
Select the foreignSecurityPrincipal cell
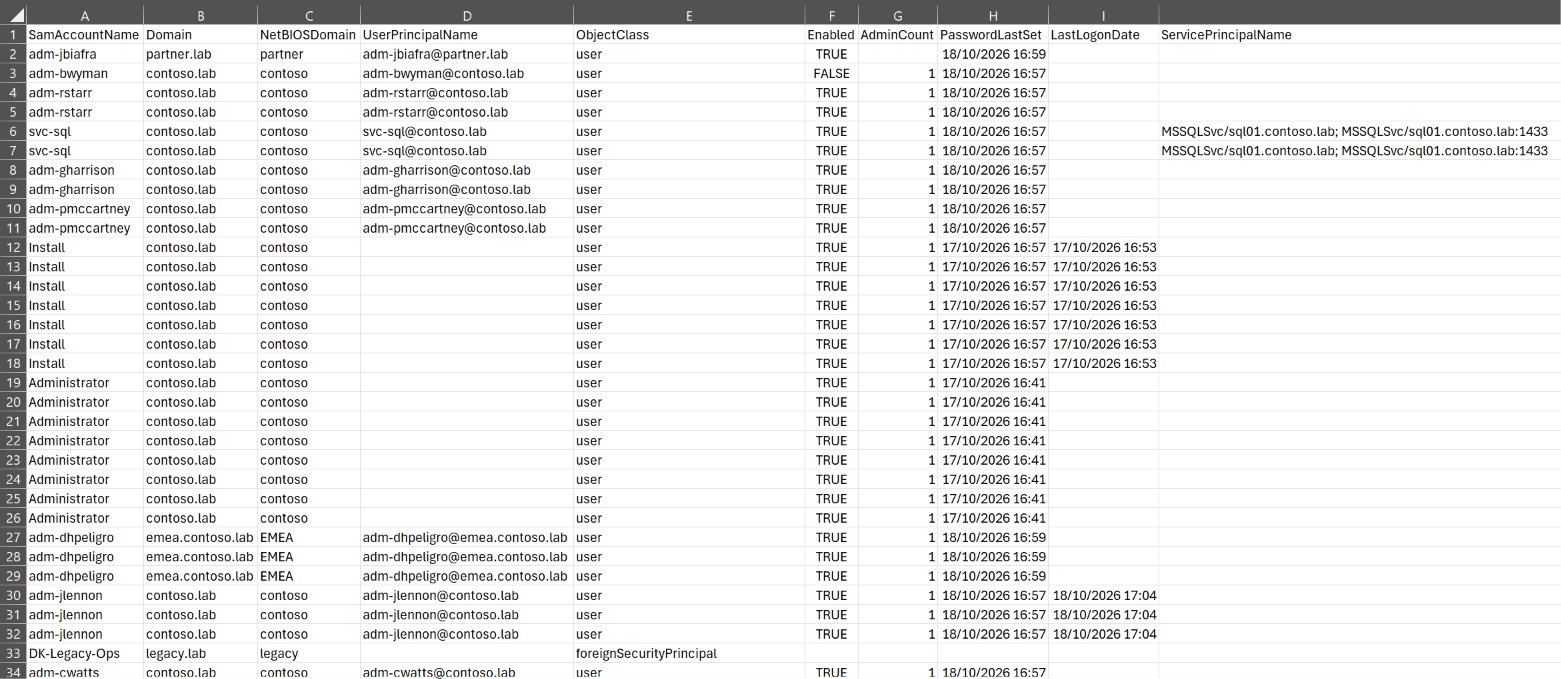pyautogui.click(x=689, y=654)
